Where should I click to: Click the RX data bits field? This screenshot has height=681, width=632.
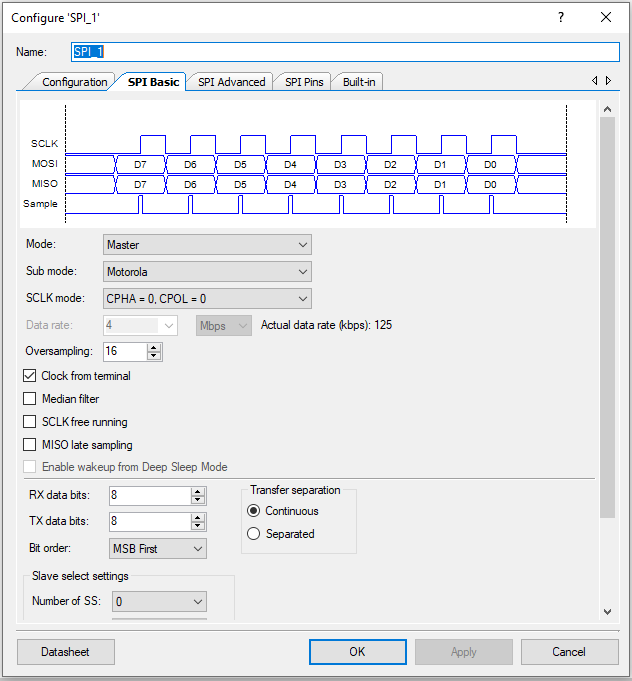(x=150, y=496)
